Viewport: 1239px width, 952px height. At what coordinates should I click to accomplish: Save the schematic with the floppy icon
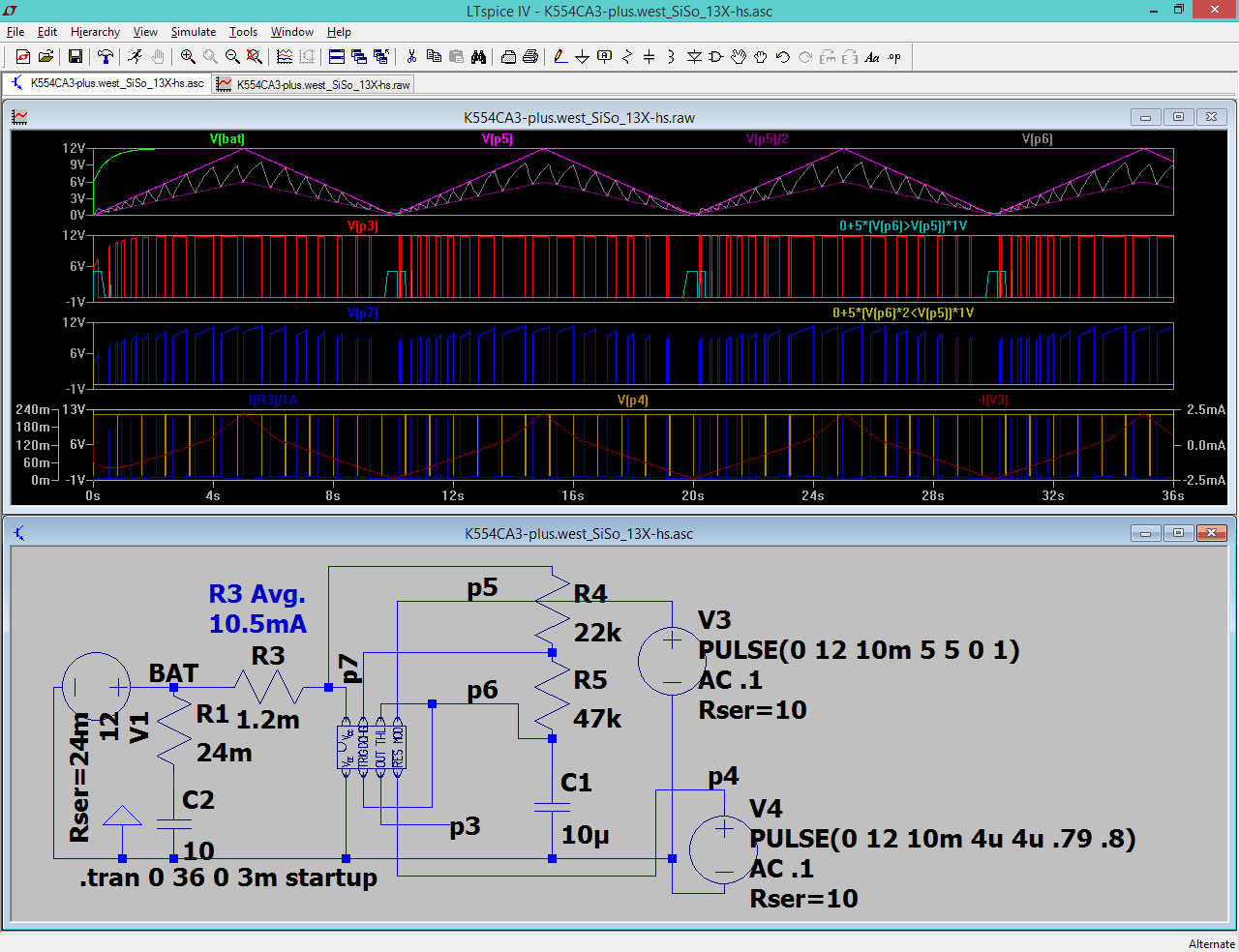point(75,57)
